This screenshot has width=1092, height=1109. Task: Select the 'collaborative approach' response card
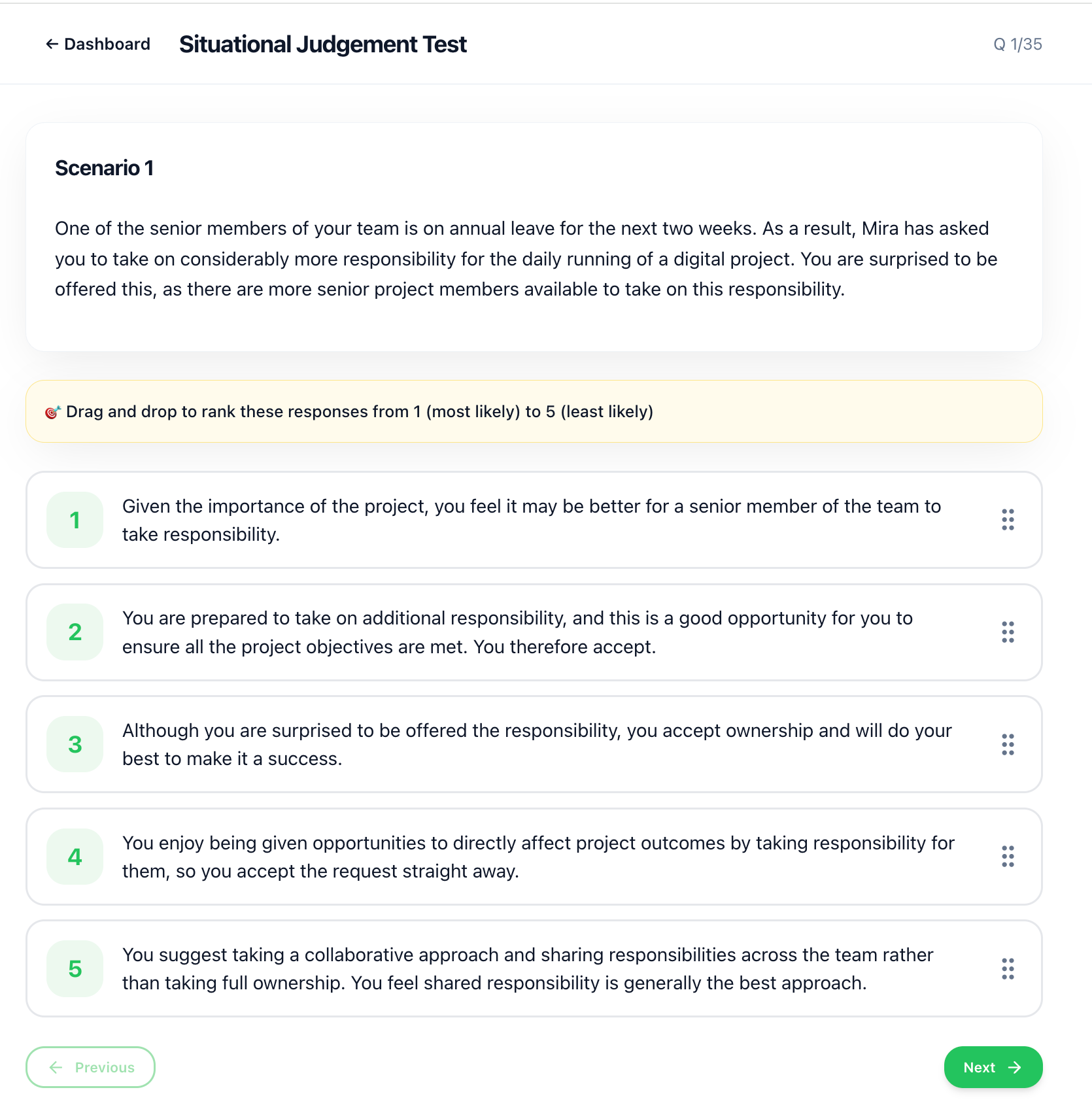[527, 969]
